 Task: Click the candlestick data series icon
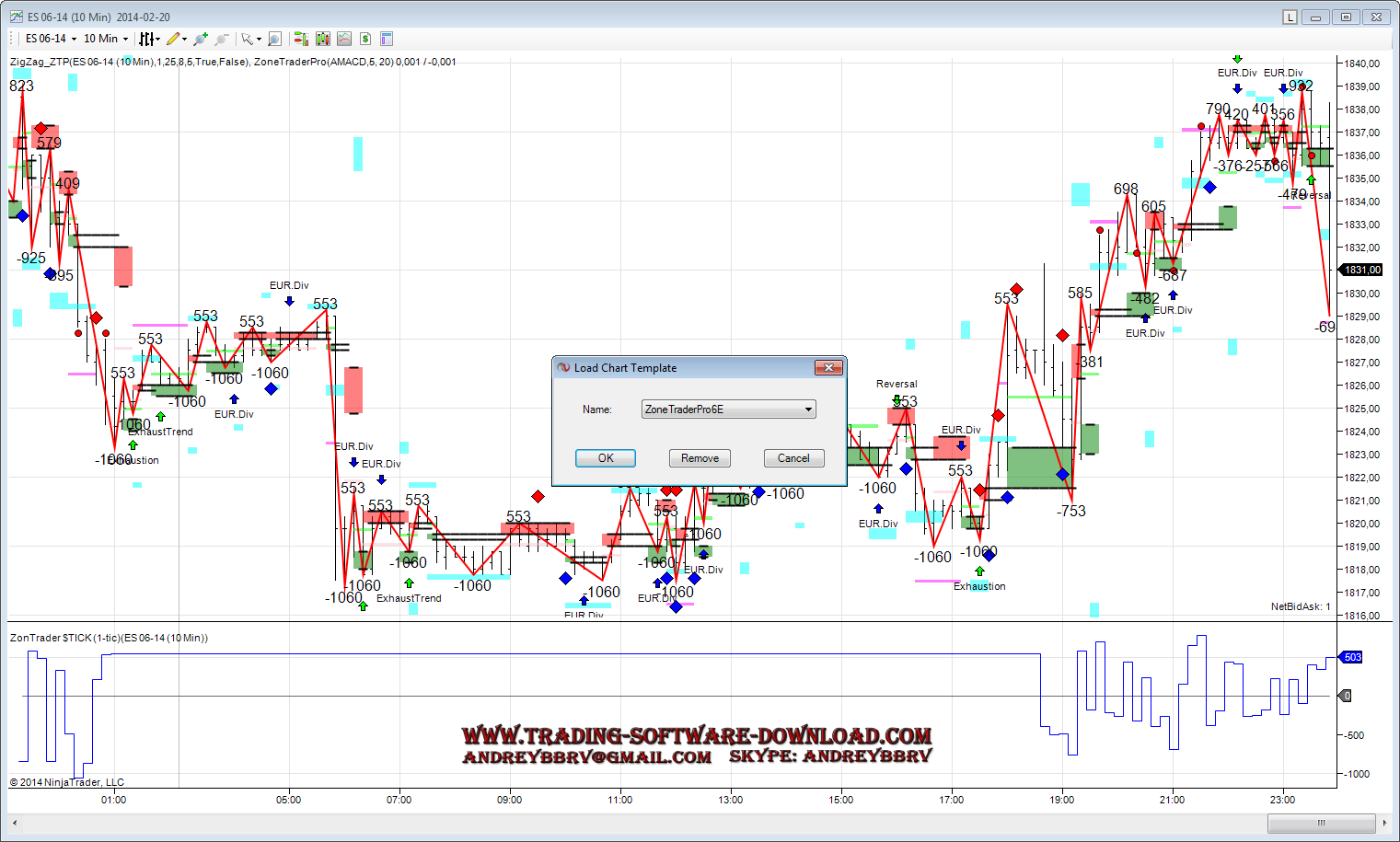[x=322, y=39]
